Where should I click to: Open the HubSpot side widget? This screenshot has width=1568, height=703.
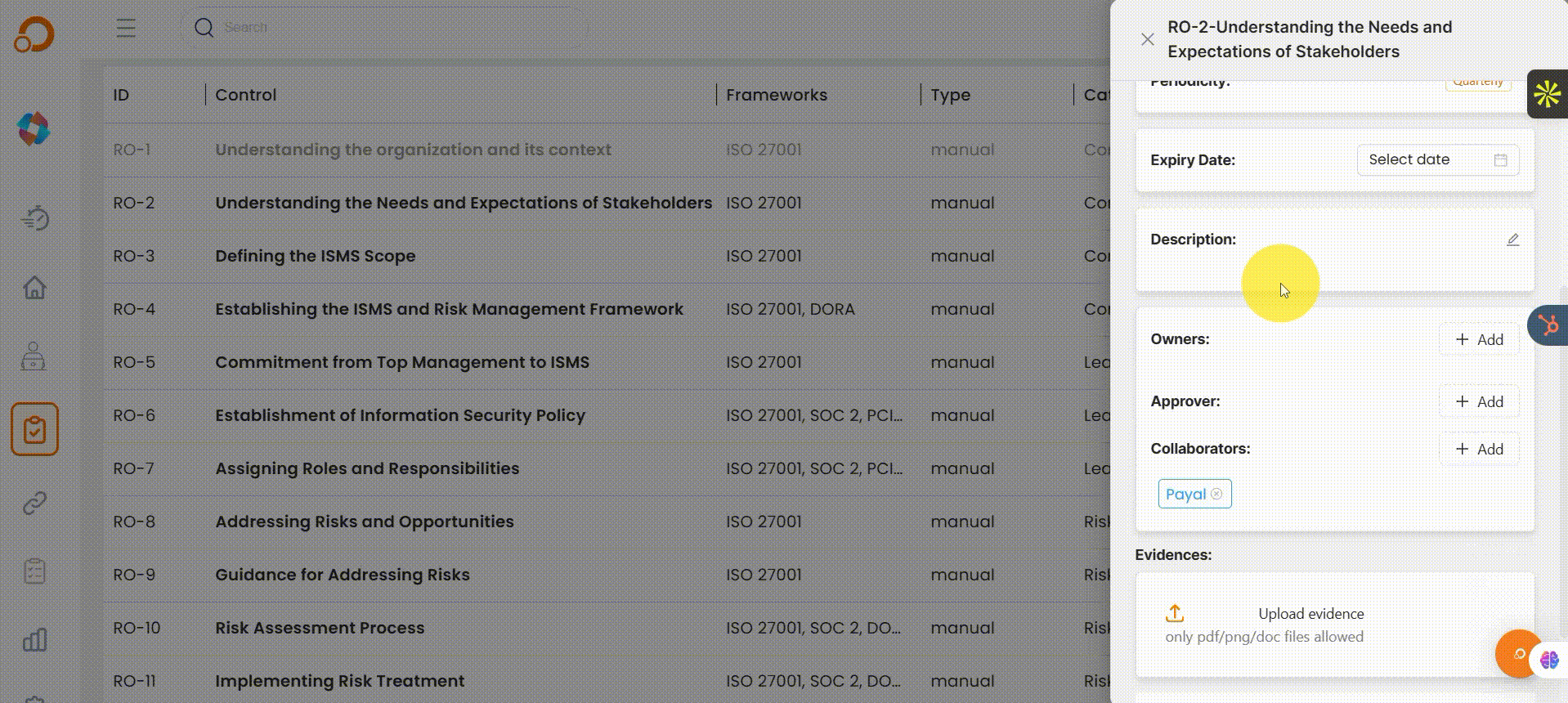pyautogui.click(x=1548, y=325)
